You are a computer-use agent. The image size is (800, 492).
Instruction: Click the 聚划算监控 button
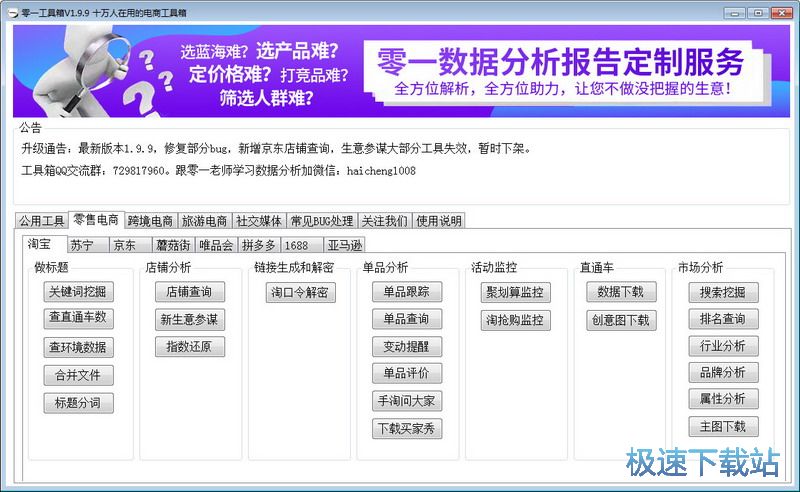[515, 292]
